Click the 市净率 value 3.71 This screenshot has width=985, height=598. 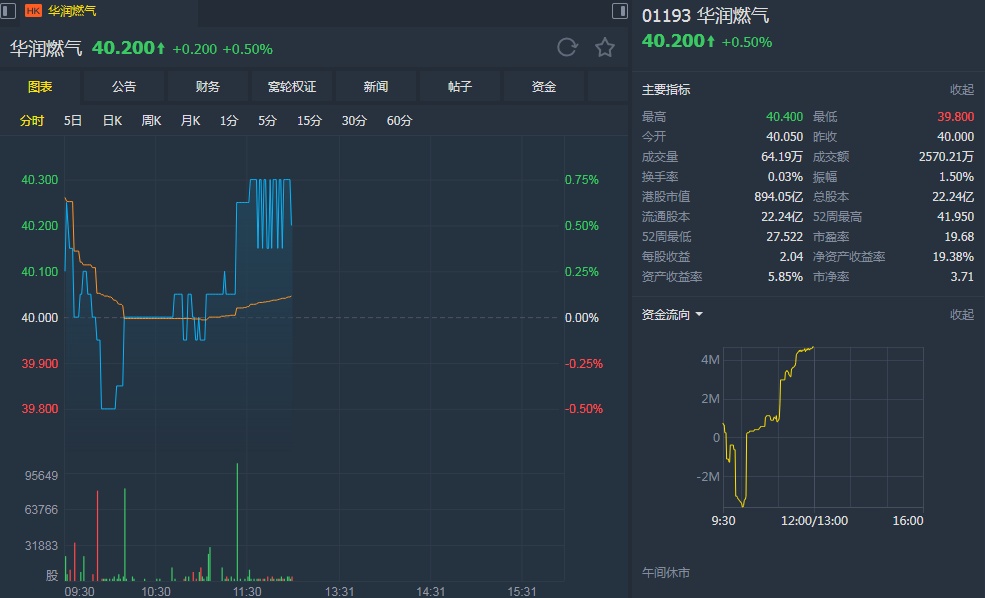click(x=962, y=277)
